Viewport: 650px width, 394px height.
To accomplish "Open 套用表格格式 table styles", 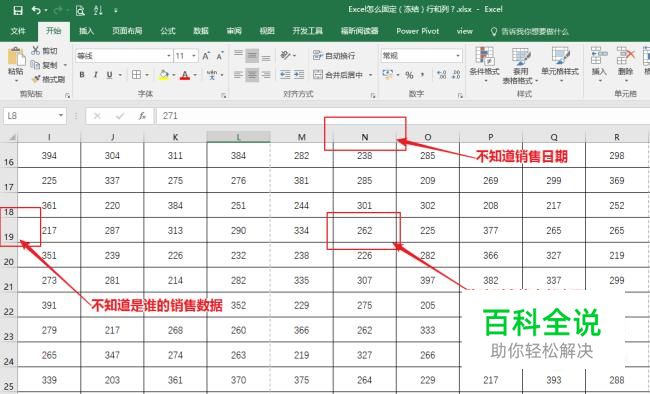I will [520, 66].
